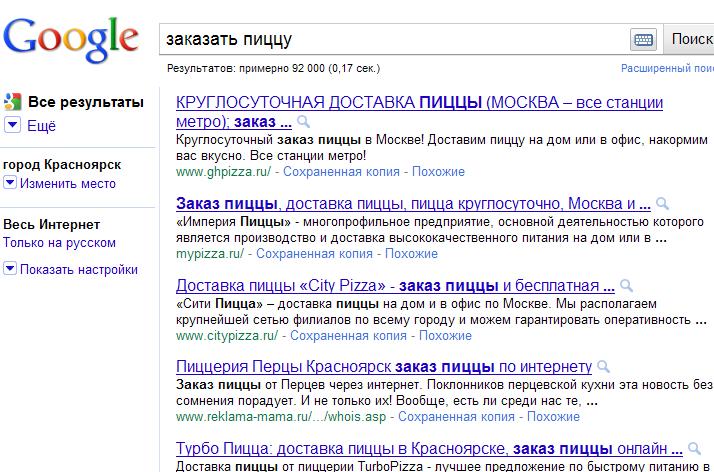Select Весь Интернет filter
Screen dimensions: 714x472
[51, 224]
